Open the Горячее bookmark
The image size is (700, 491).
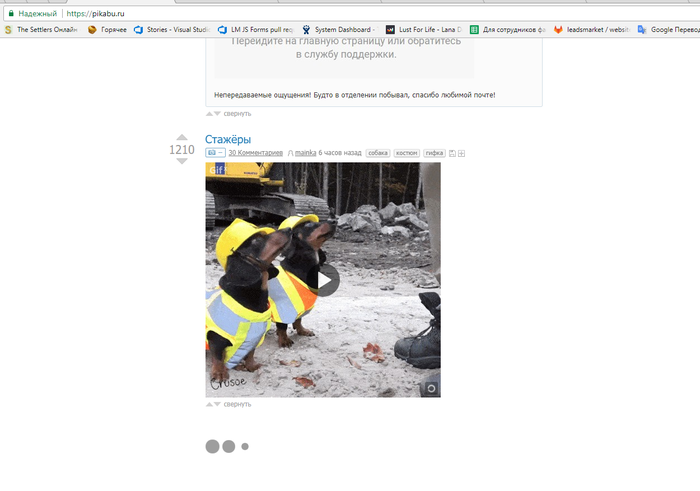point(107,29)
